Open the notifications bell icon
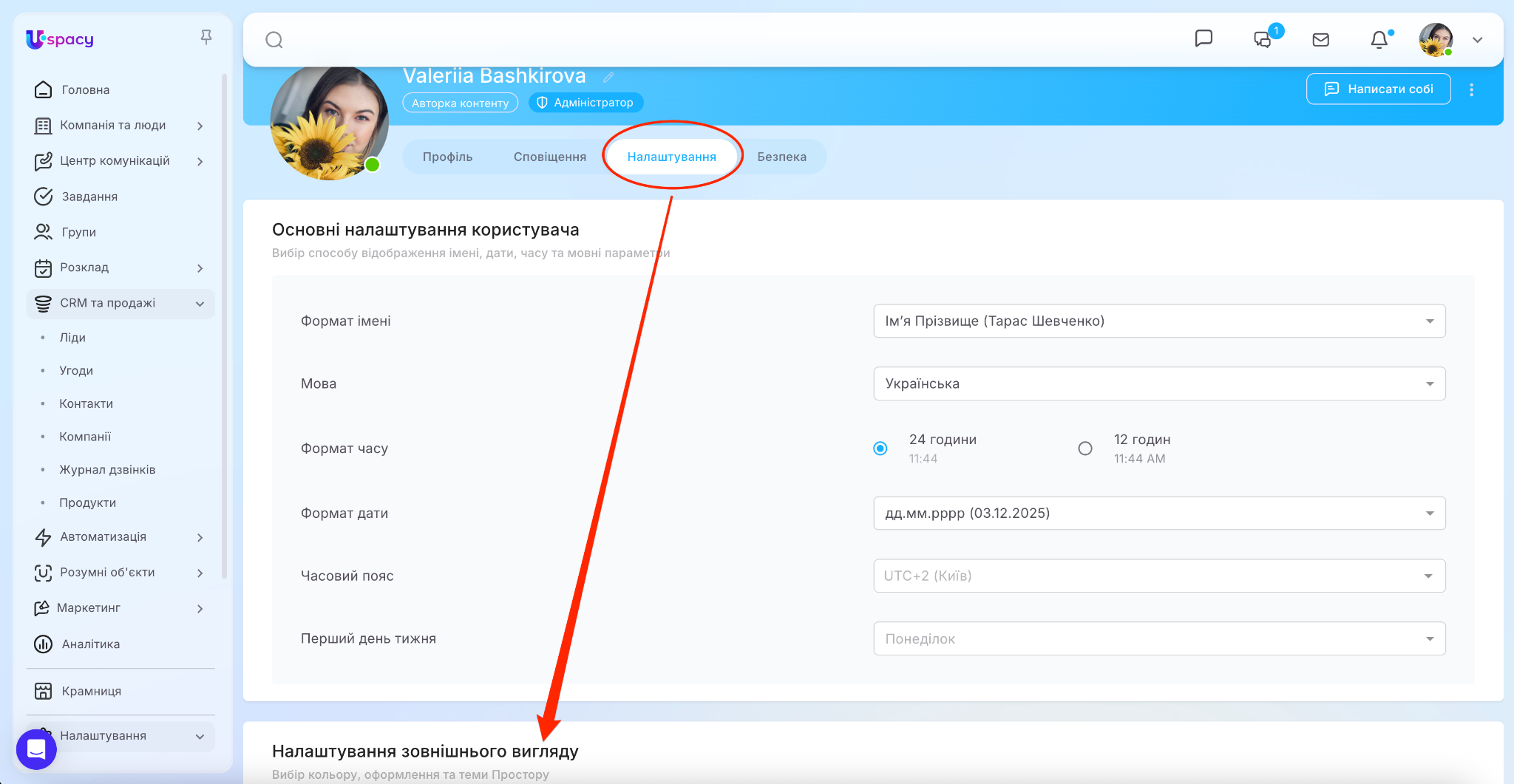1514x784 pixels. [1379, 40]
